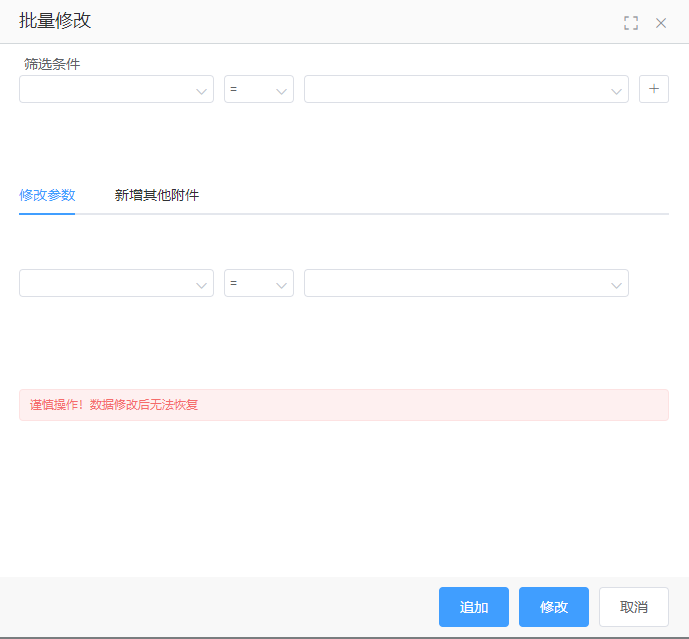Open the 筛选条件 value select box
The image size is (689, 639).
point(455,89)
